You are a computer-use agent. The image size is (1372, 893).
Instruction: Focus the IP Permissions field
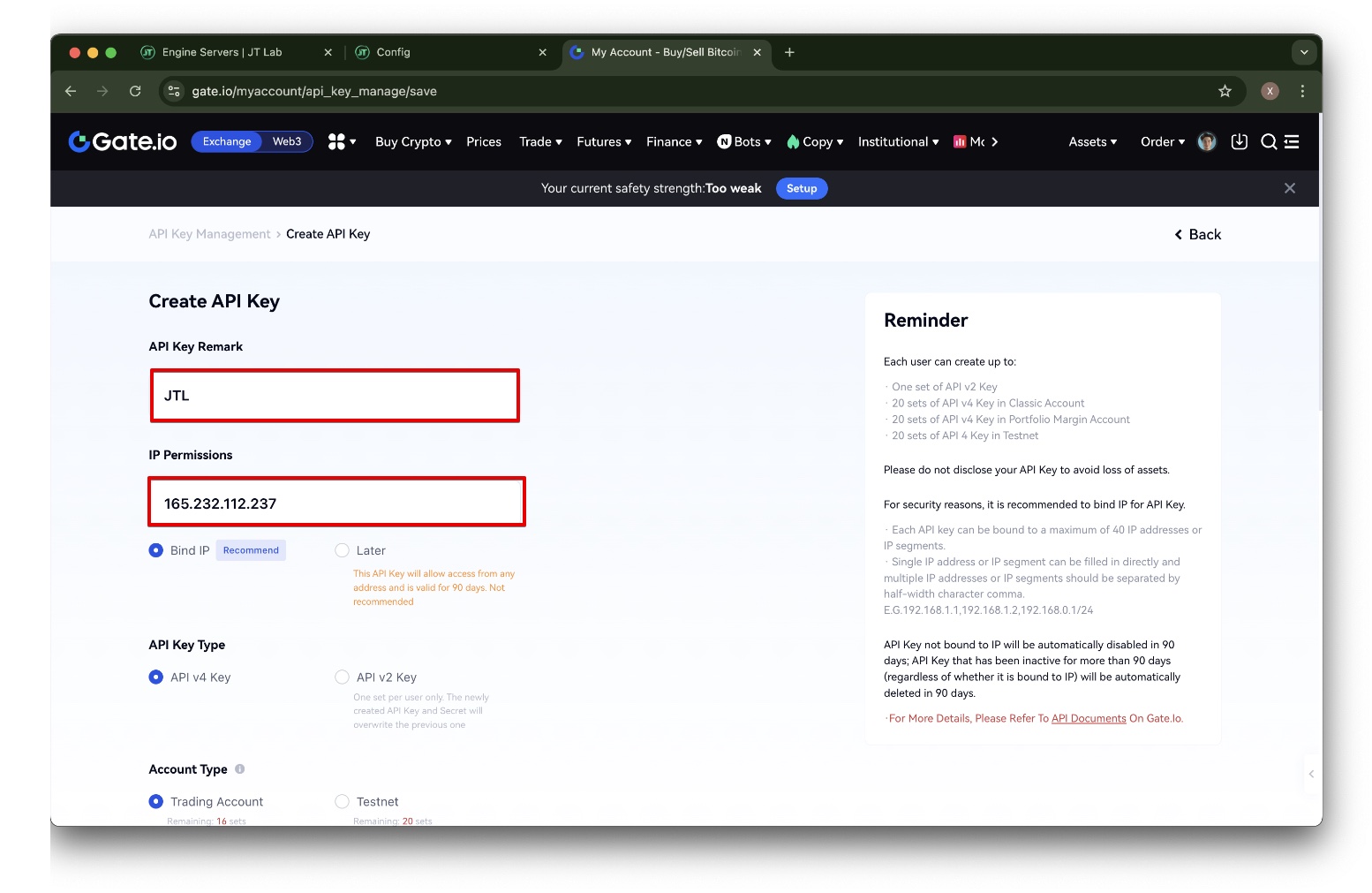point(336,503)
